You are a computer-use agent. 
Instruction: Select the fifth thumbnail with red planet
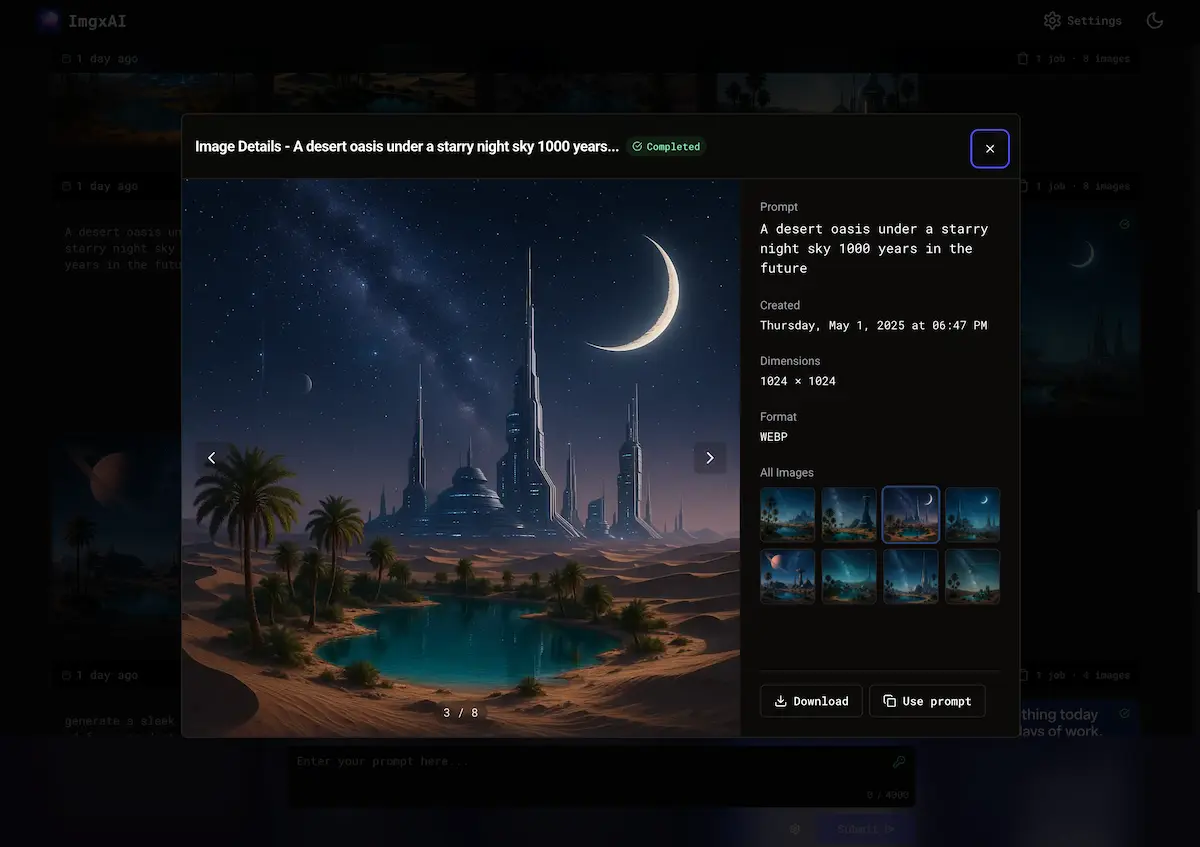pos(788,576)
